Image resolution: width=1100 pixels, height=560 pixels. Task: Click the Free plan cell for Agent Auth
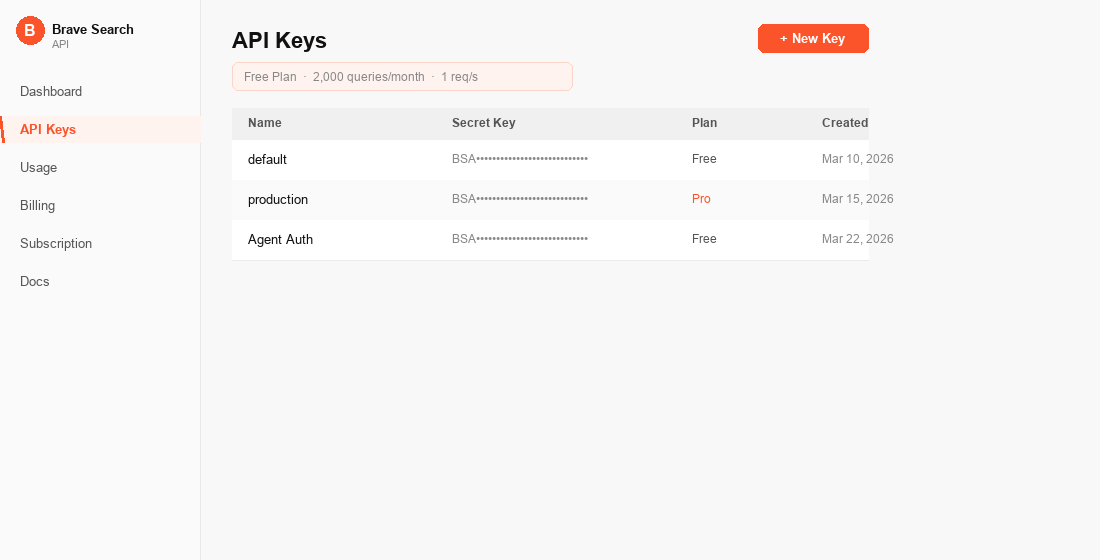click(x=704, y=239)
